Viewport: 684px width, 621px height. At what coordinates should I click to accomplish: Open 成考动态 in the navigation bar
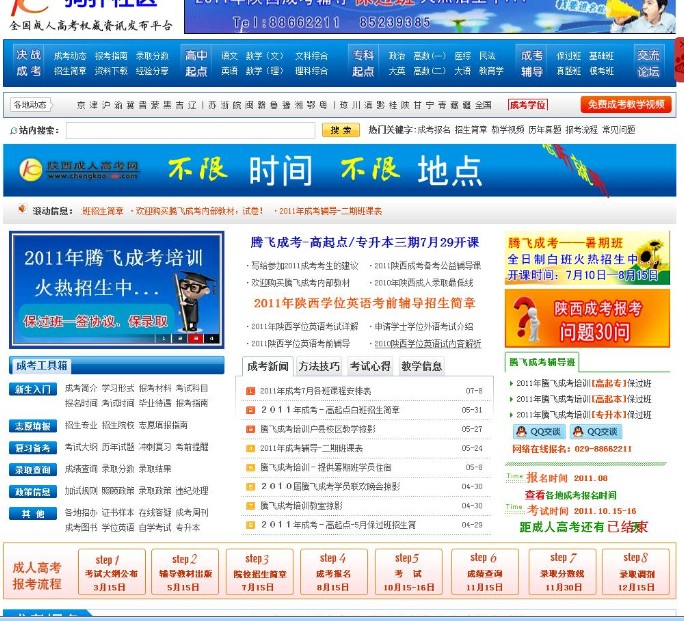(70, 56)
